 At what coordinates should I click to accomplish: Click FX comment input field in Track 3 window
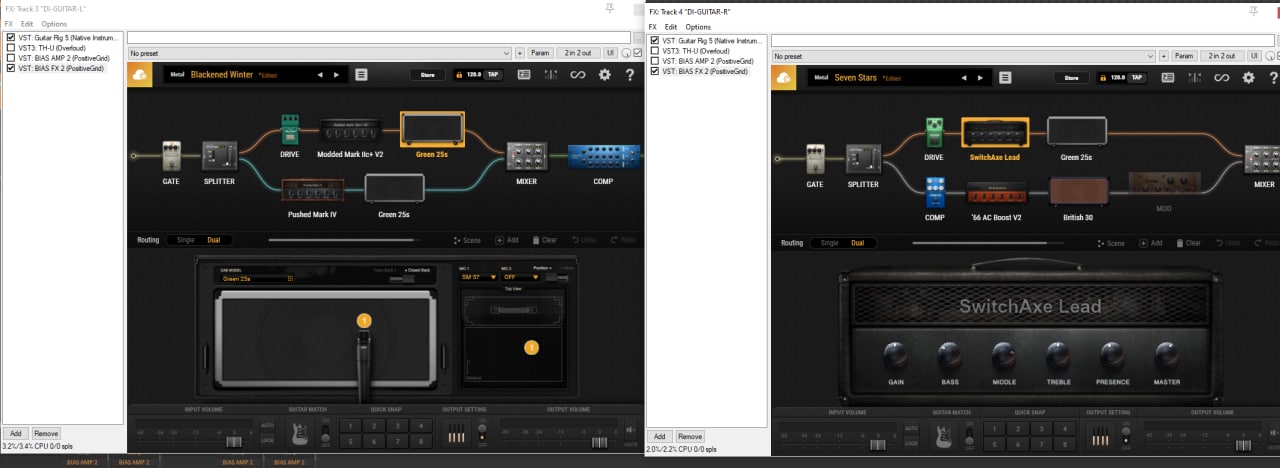[378, 37]
